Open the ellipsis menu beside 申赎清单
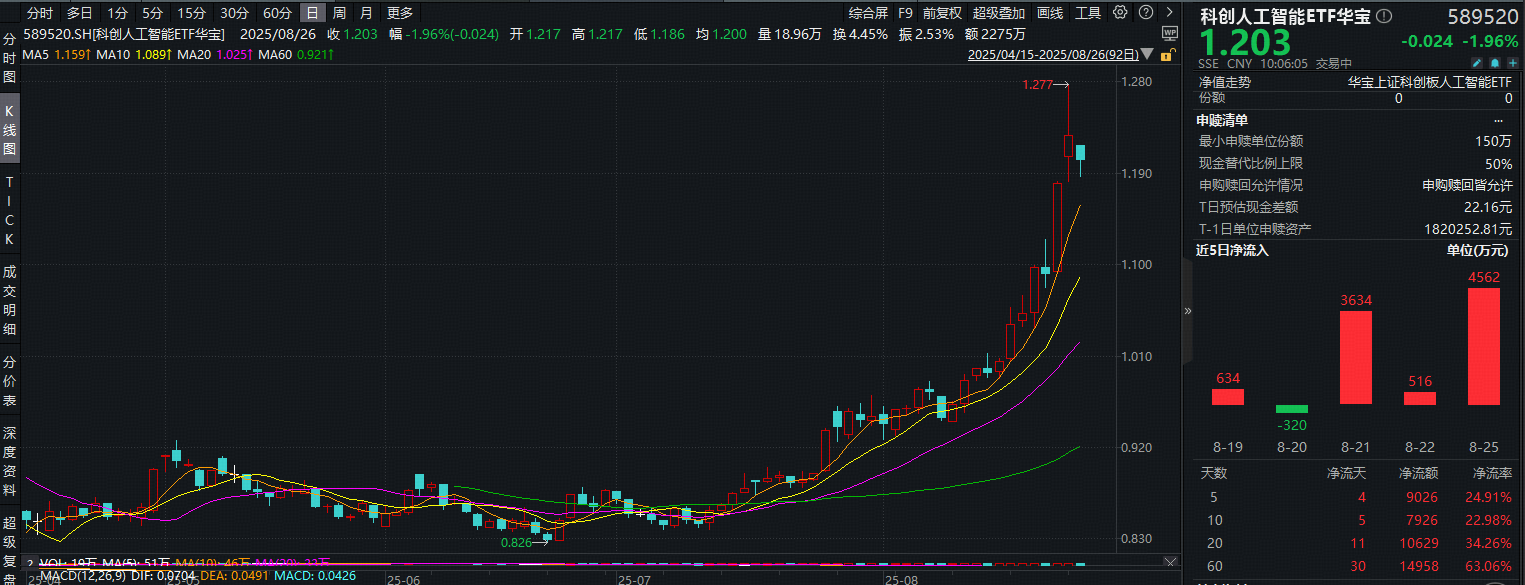This screenshot has height=585, width=1525. tap(1498, 120)
